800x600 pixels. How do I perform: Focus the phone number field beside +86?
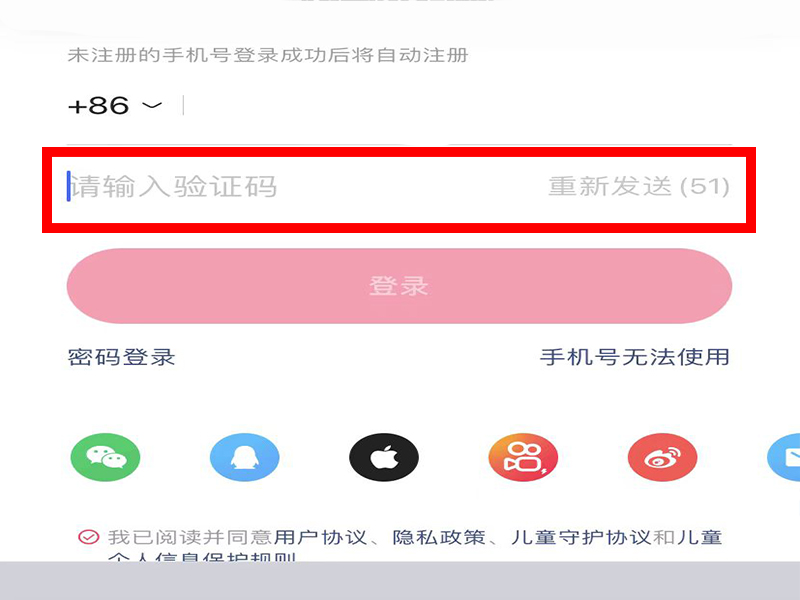[459, 106]
